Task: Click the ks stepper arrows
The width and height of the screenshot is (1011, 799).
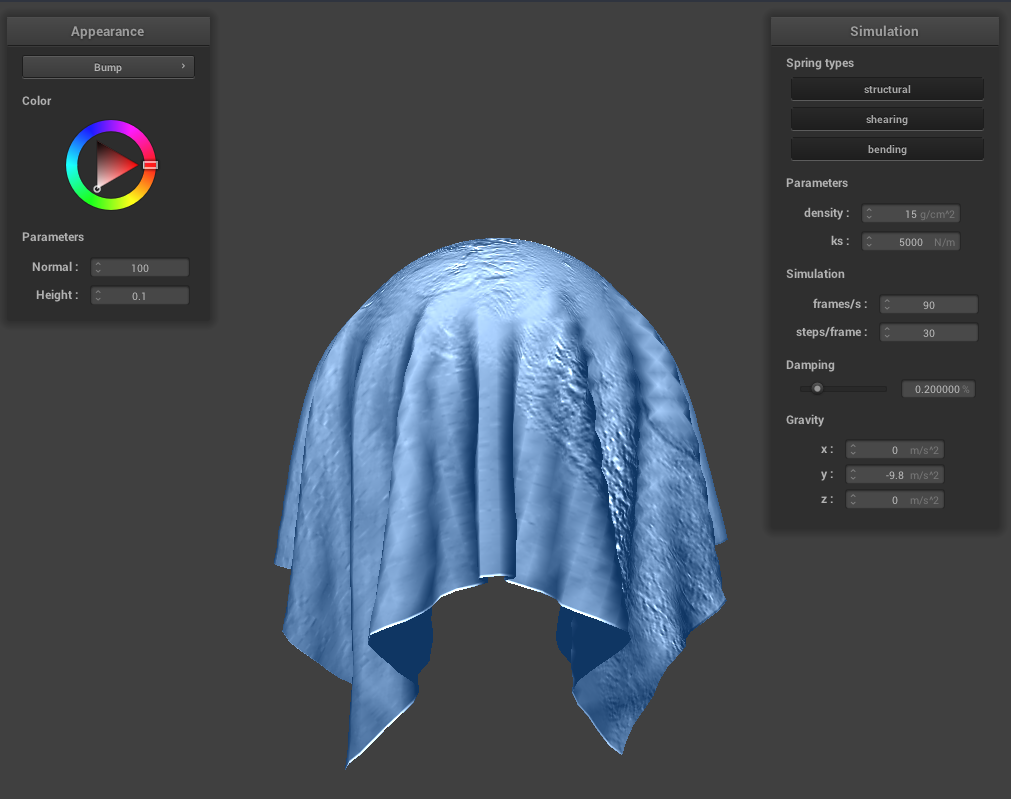Action: click(869, 242)
